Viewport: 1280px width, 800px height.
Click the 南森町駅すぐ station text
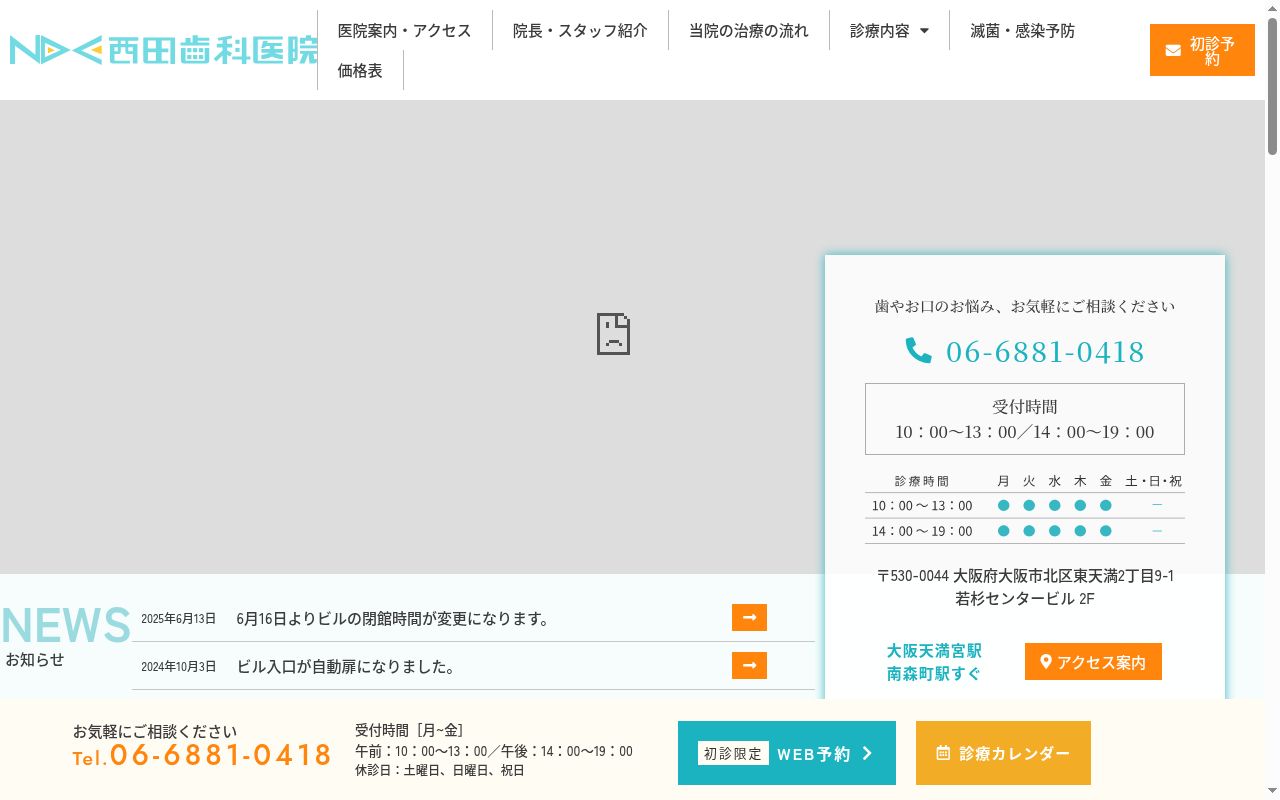tap(934, 674)
